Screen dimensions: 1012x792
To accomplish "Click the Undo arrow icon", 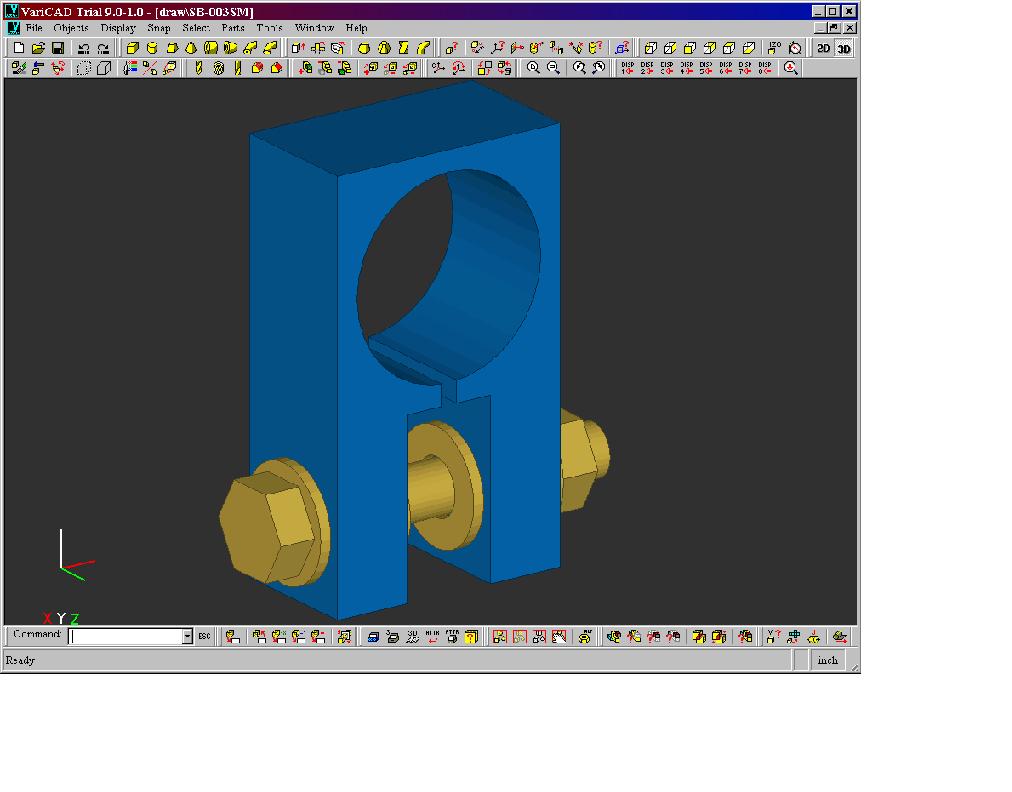I will tap(84, 48).
